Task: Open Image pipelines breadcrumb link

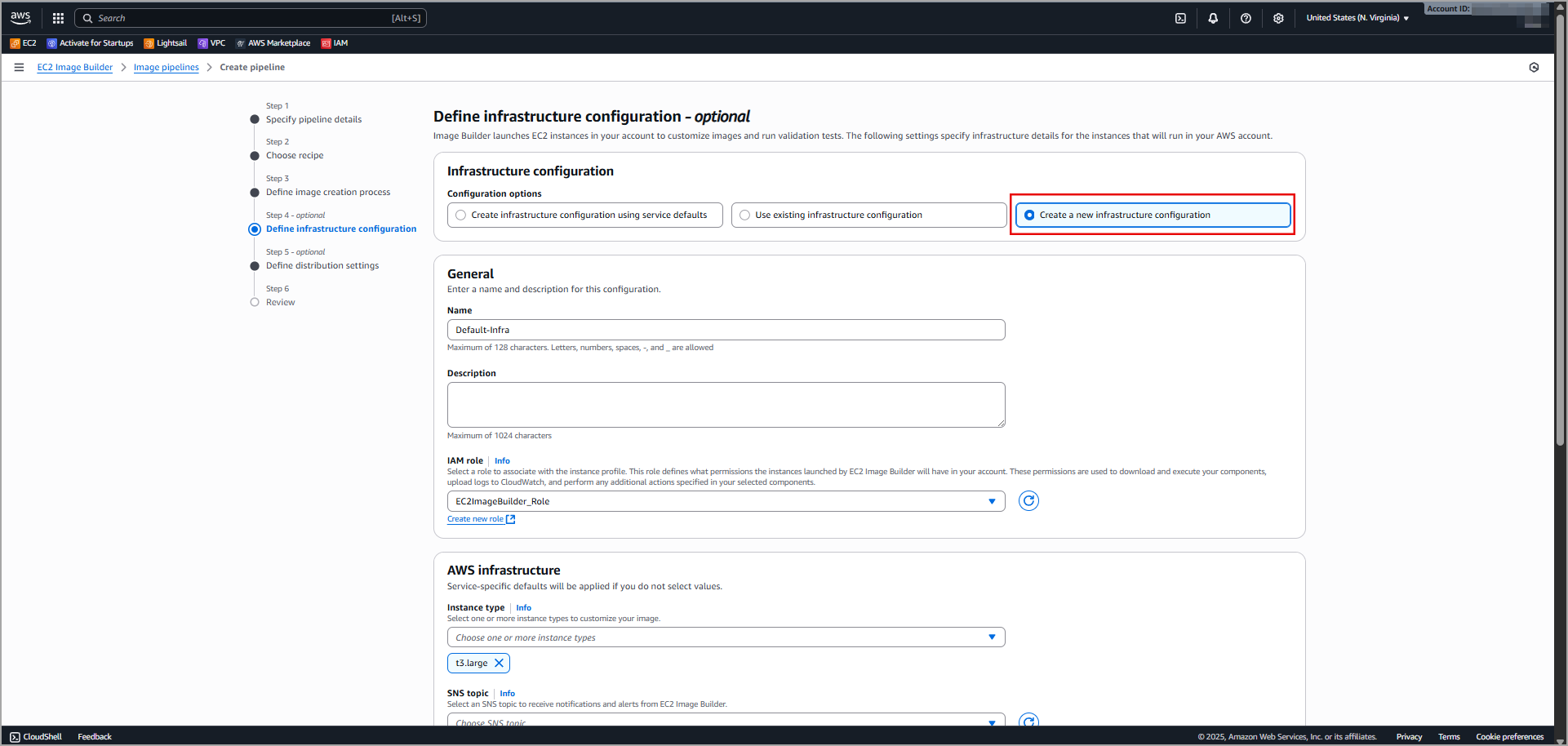Action: pos(167,67)
